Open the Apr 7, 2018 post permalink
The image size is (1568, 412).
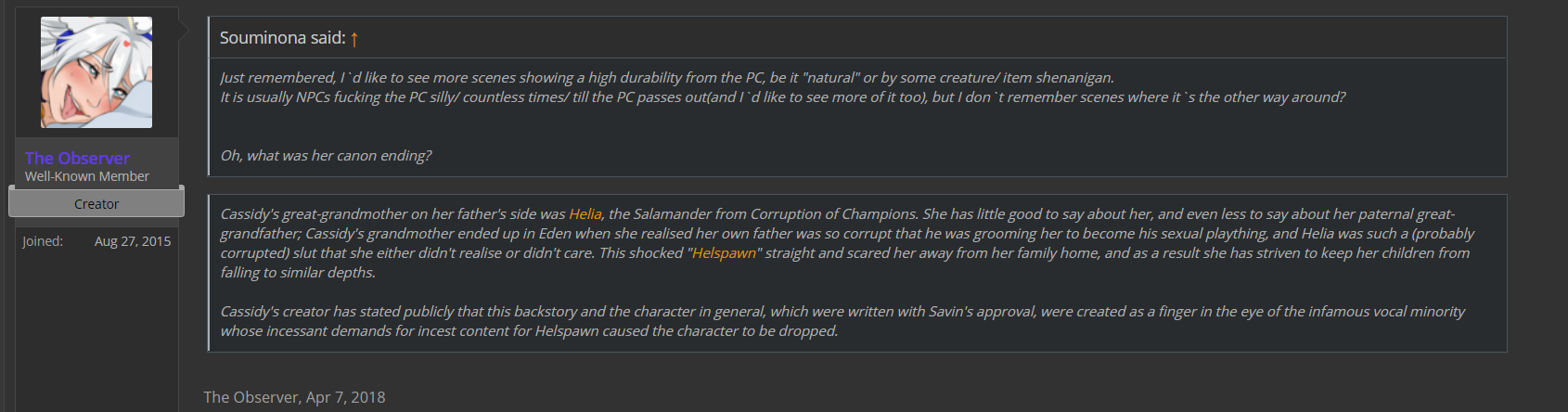345,397
